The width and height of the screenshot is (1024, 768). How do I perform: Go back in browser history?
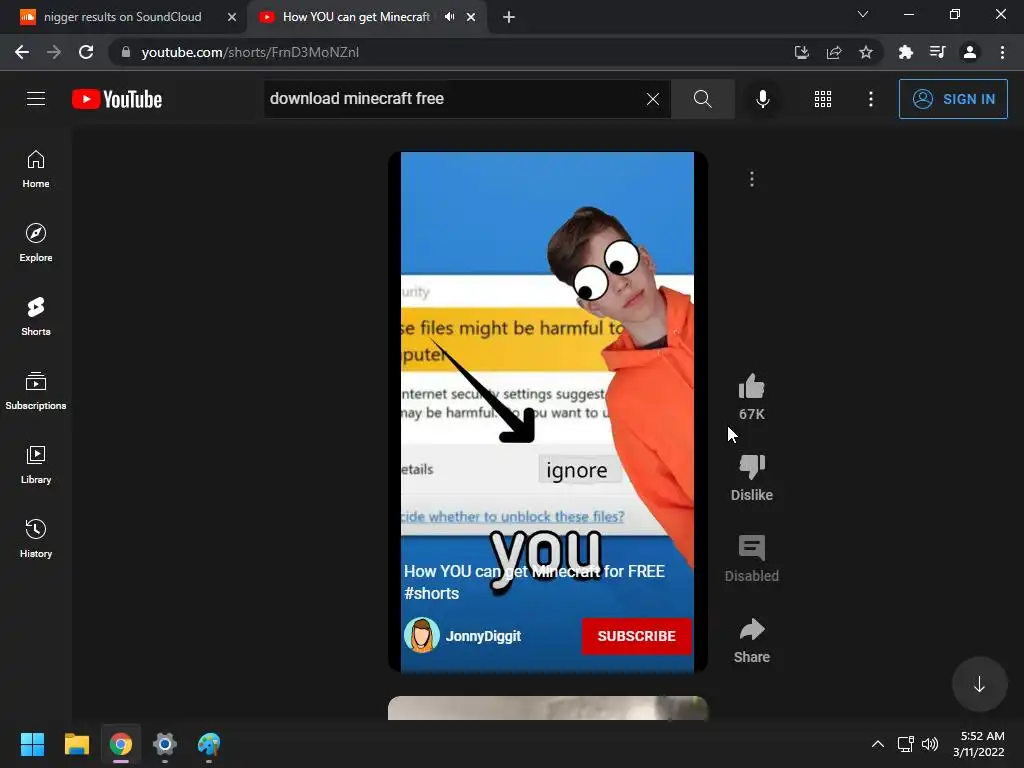click(22, 52)
